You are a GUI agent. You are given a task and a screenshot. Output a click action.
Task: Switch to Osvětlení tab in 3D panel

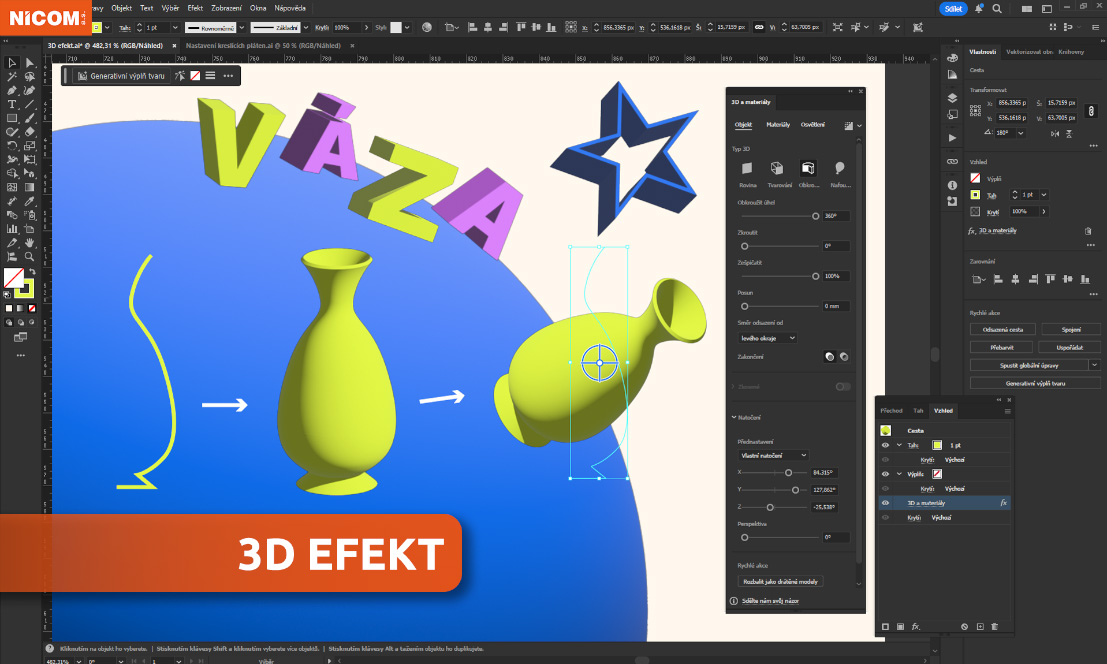coord(813,125)
